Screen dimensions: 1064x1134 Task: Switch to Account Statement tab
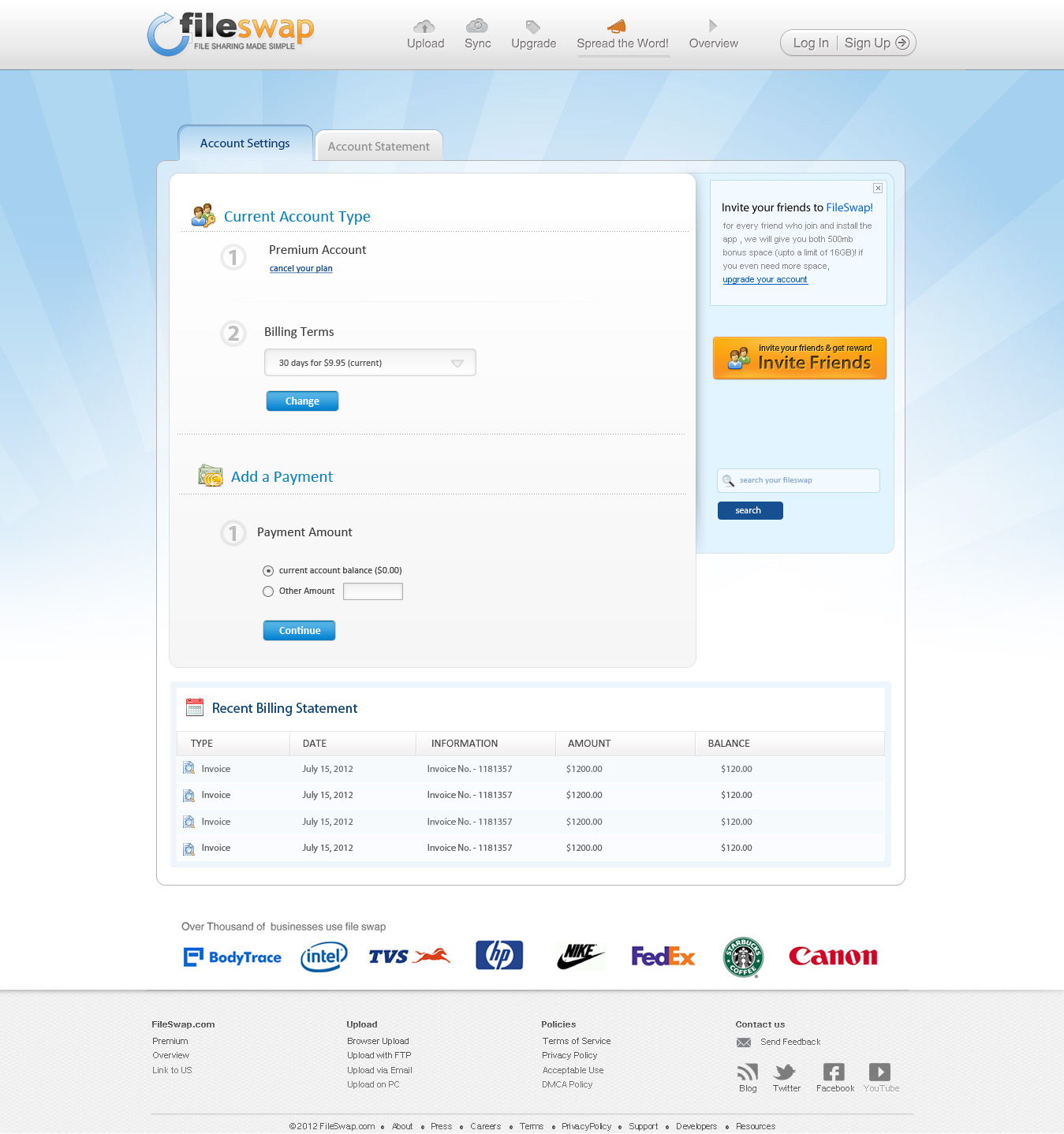[379, 147]
